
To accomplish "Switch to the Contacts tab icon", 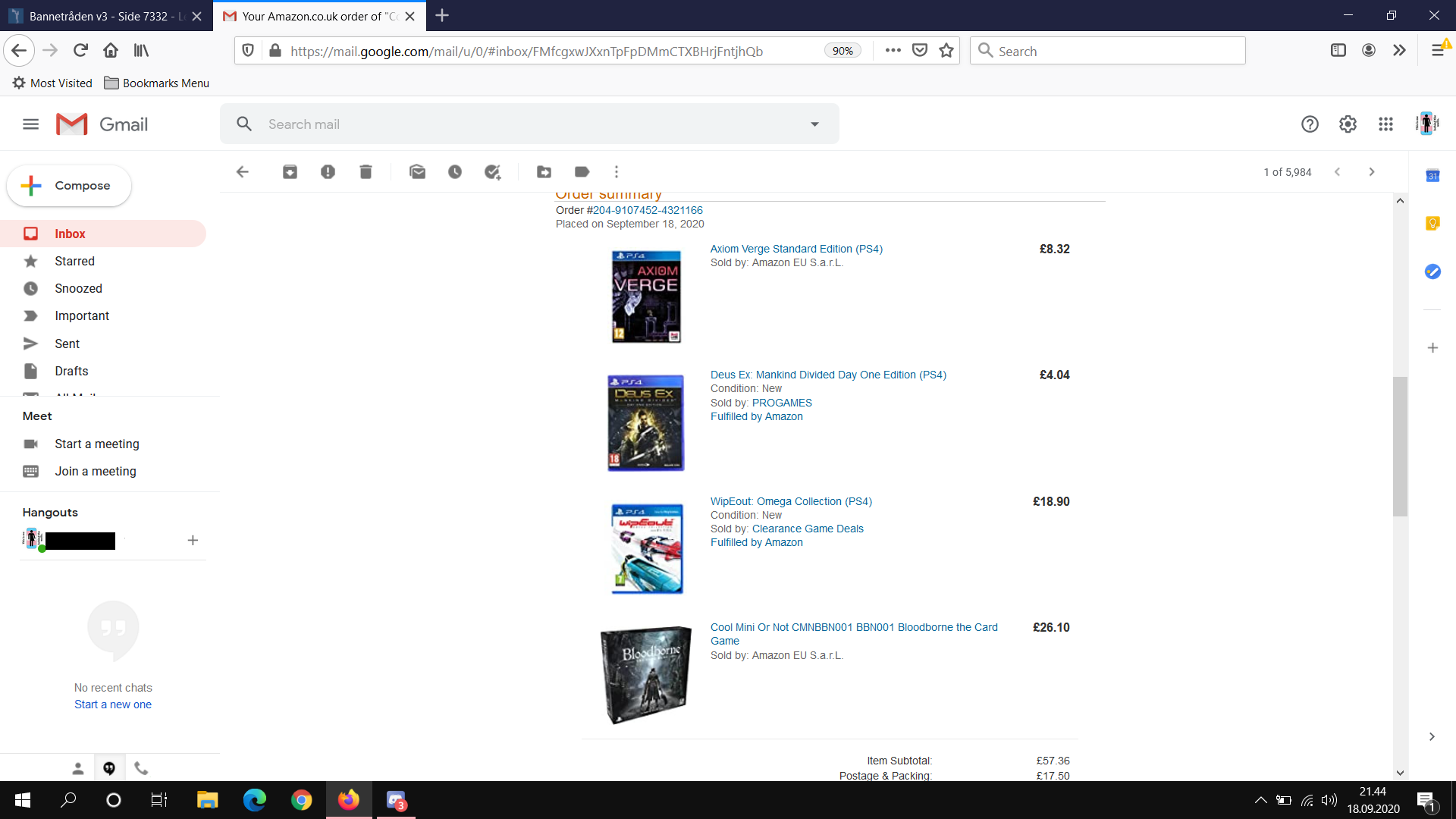I will point(77,768).
